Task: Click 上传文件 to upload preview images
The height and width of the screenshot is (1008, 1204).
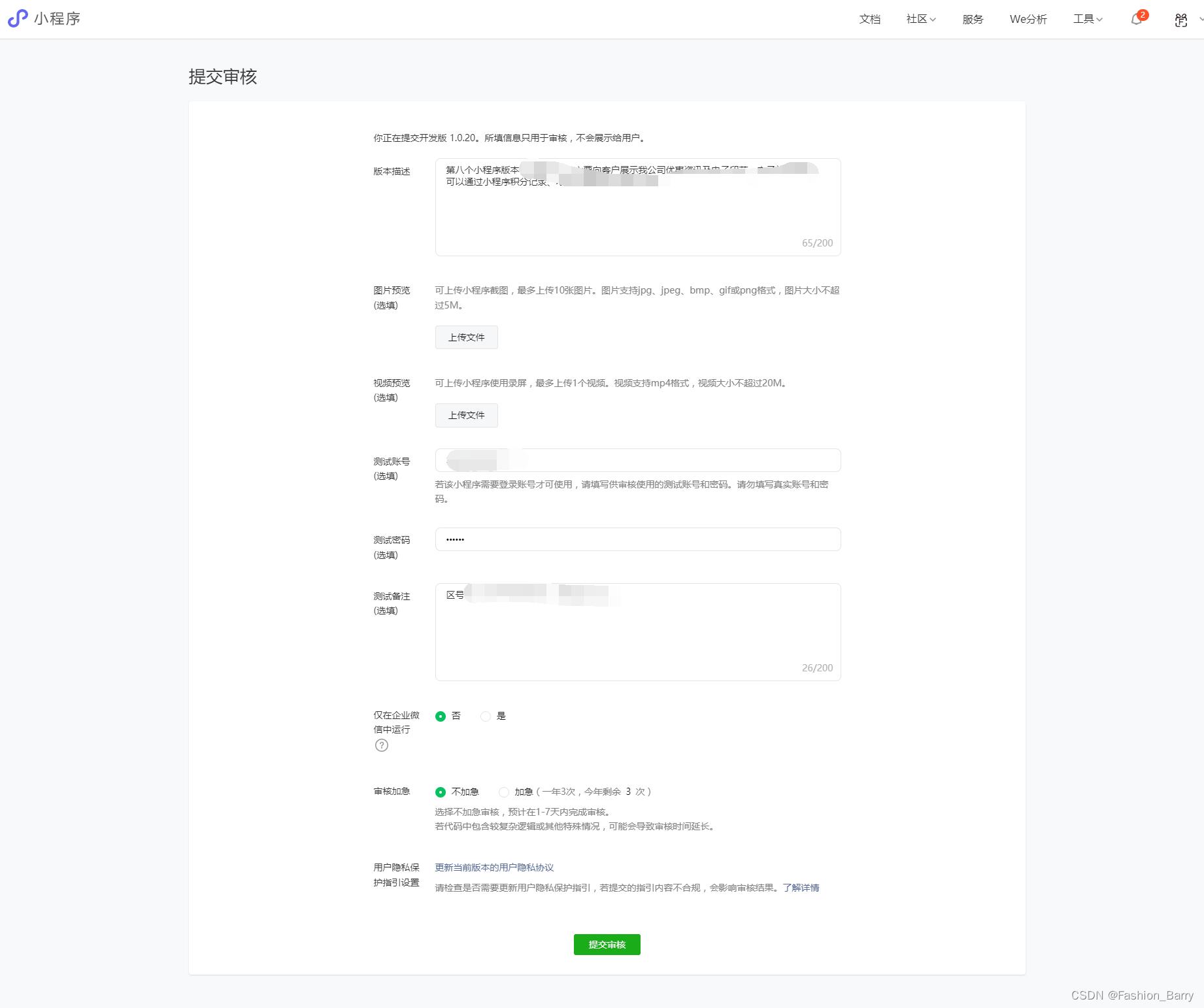Action: pos(466,337)
